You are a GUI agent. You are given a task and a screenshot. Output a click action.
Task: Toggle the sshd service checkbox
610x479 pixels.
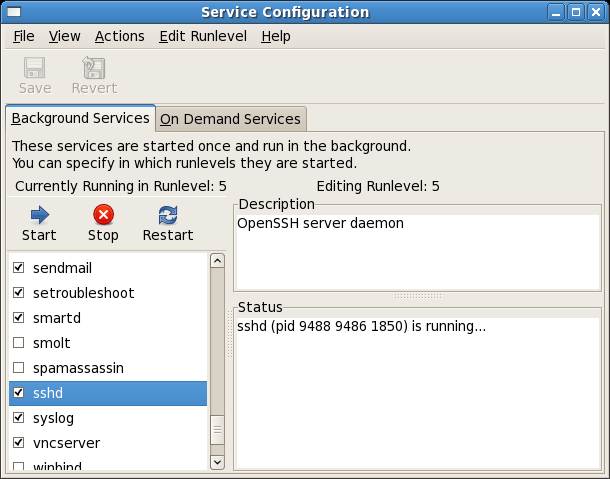(x=18, y=393)
